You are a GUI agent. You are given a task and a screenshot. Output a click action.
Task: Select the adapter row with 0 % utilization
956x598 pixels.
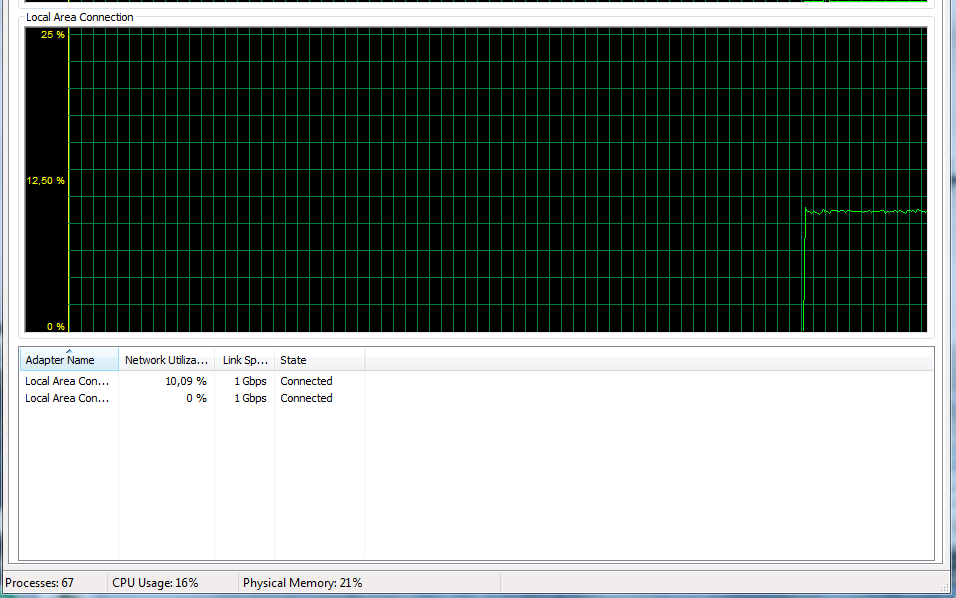point(192,398)
